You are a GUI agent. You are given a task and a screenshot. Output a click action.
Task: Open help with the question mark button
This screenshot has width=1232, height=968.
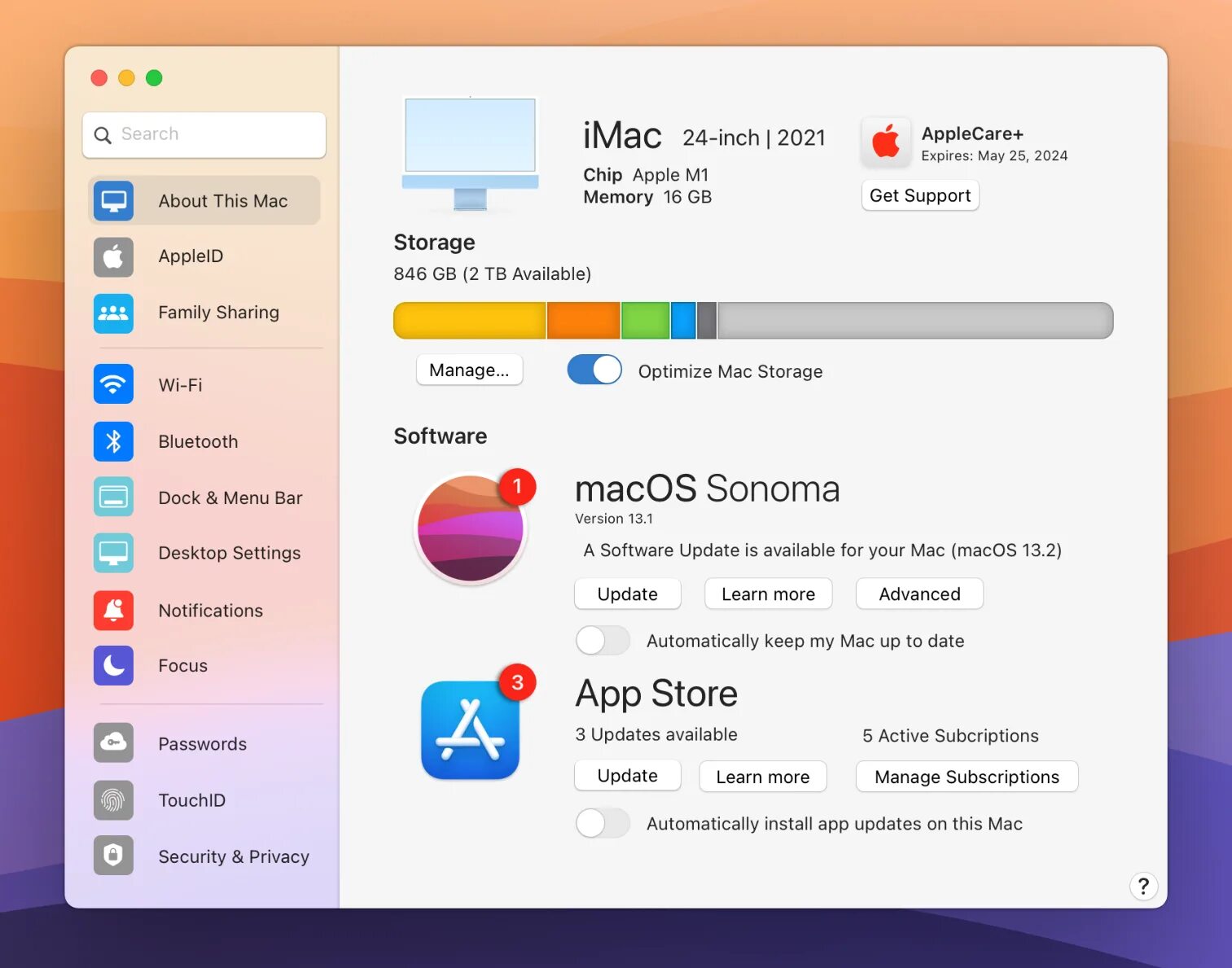[x=1143, y=886]
